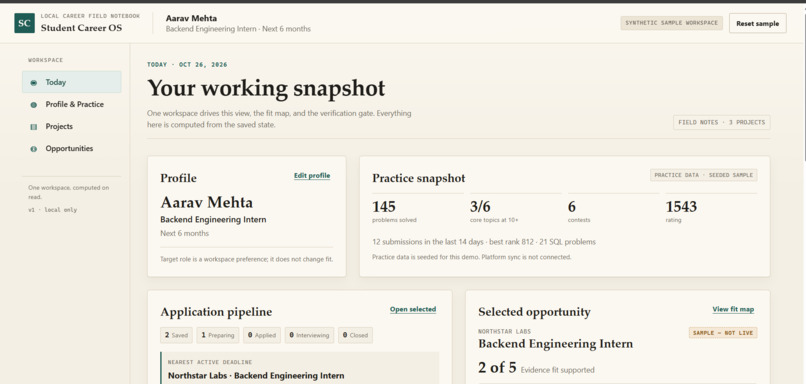Open the Projects section
This screenshot has height=384, width=806.
click(71, 126)
